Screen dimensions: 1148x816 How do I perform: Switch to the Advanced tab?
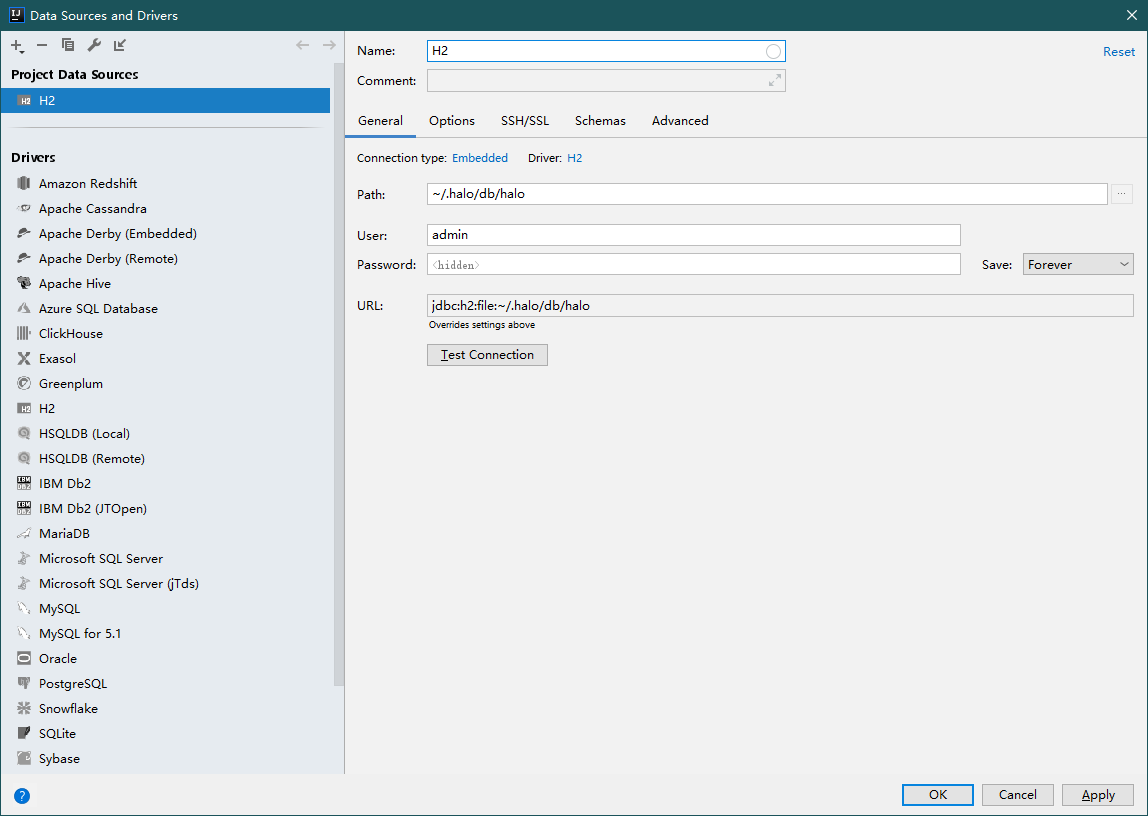point(680,121)
